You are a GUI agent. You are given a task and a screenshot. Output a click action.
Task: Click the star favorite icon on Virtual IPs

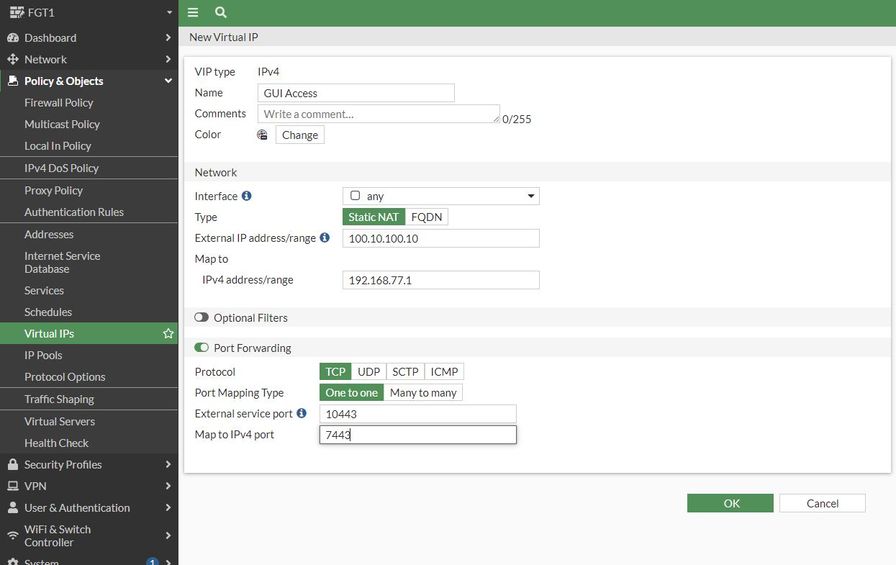tap(168, 333)
